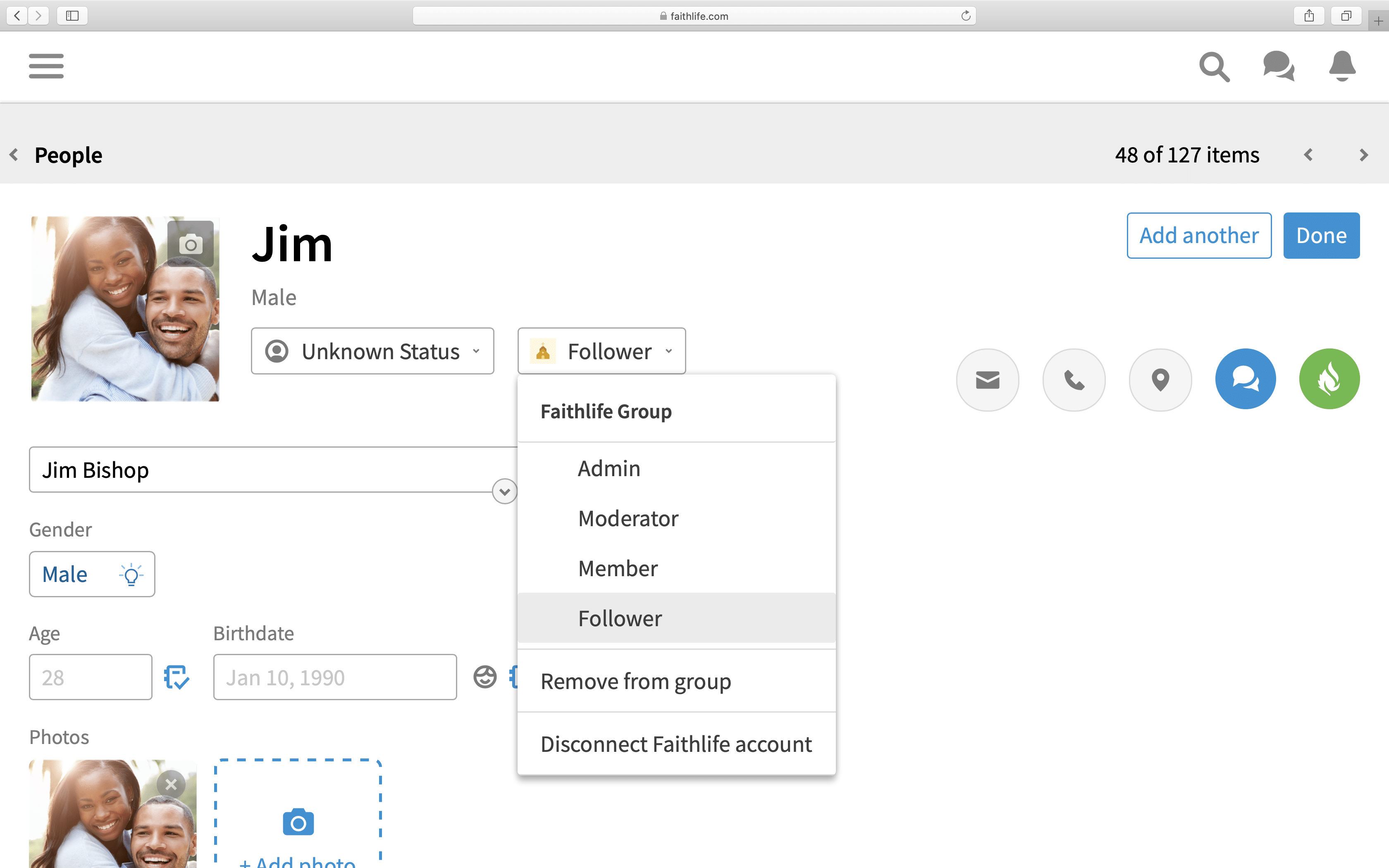Click the Safari share button

[x=1309, y=16]
